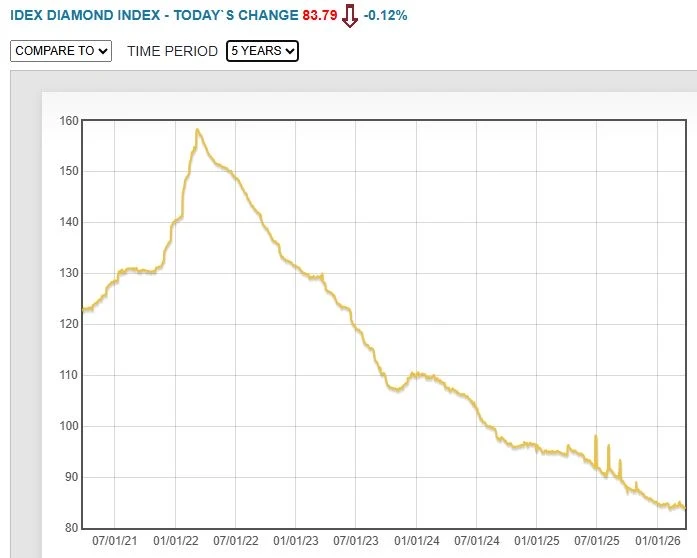Click the 01/01/23 x-axis date label
The width and height of the screenshot is (697, 558).
pos(296,541)
